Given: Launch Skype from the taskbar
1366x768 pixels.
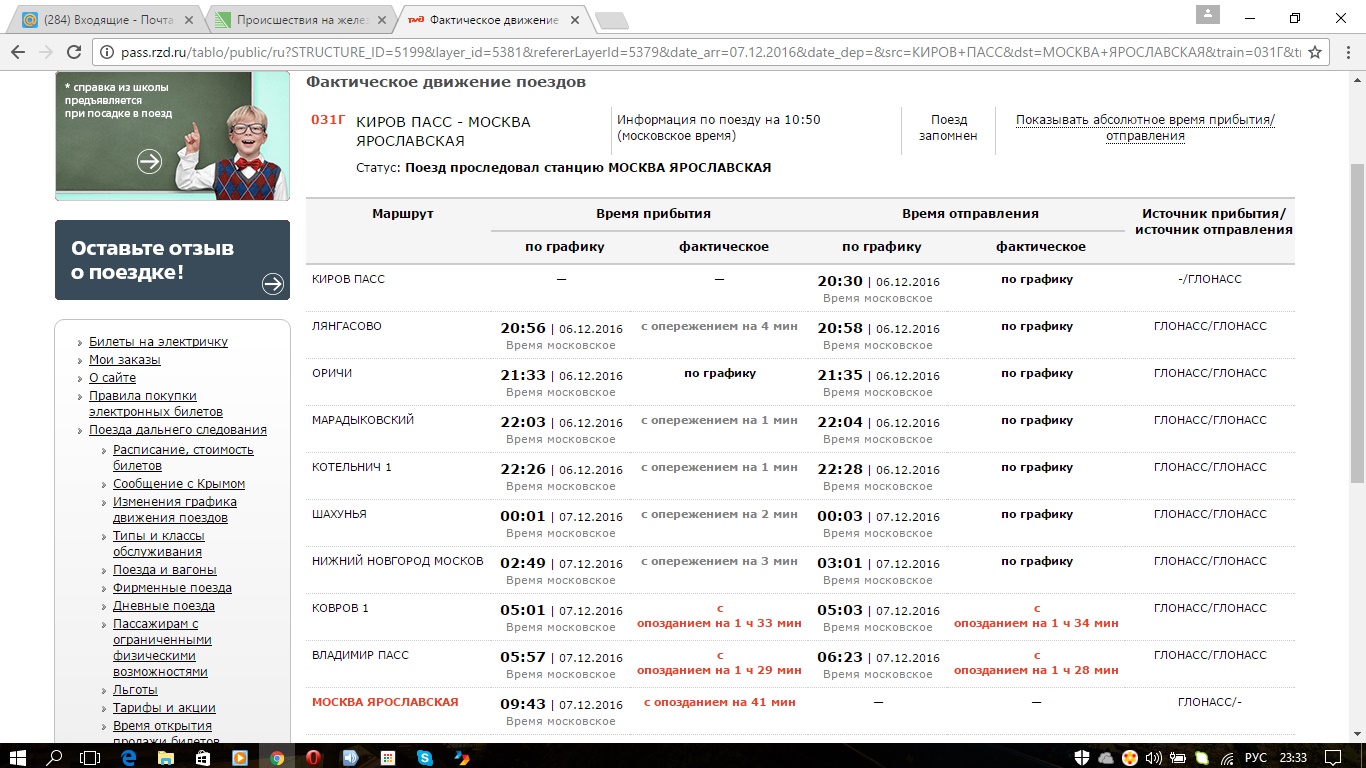Looking at the screenshot, I should click(x=424, y=757).
